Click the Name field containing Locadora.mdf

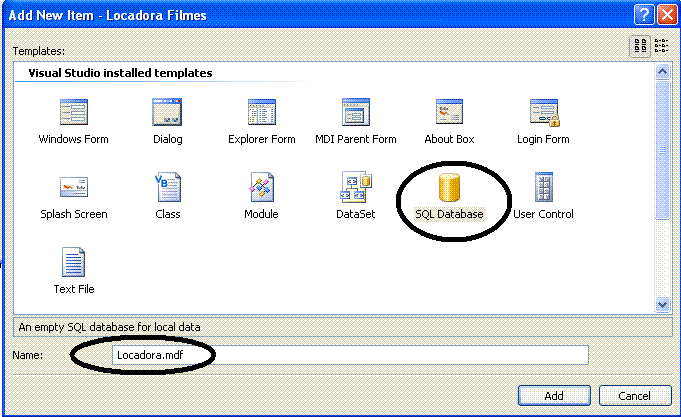point(350,355)
